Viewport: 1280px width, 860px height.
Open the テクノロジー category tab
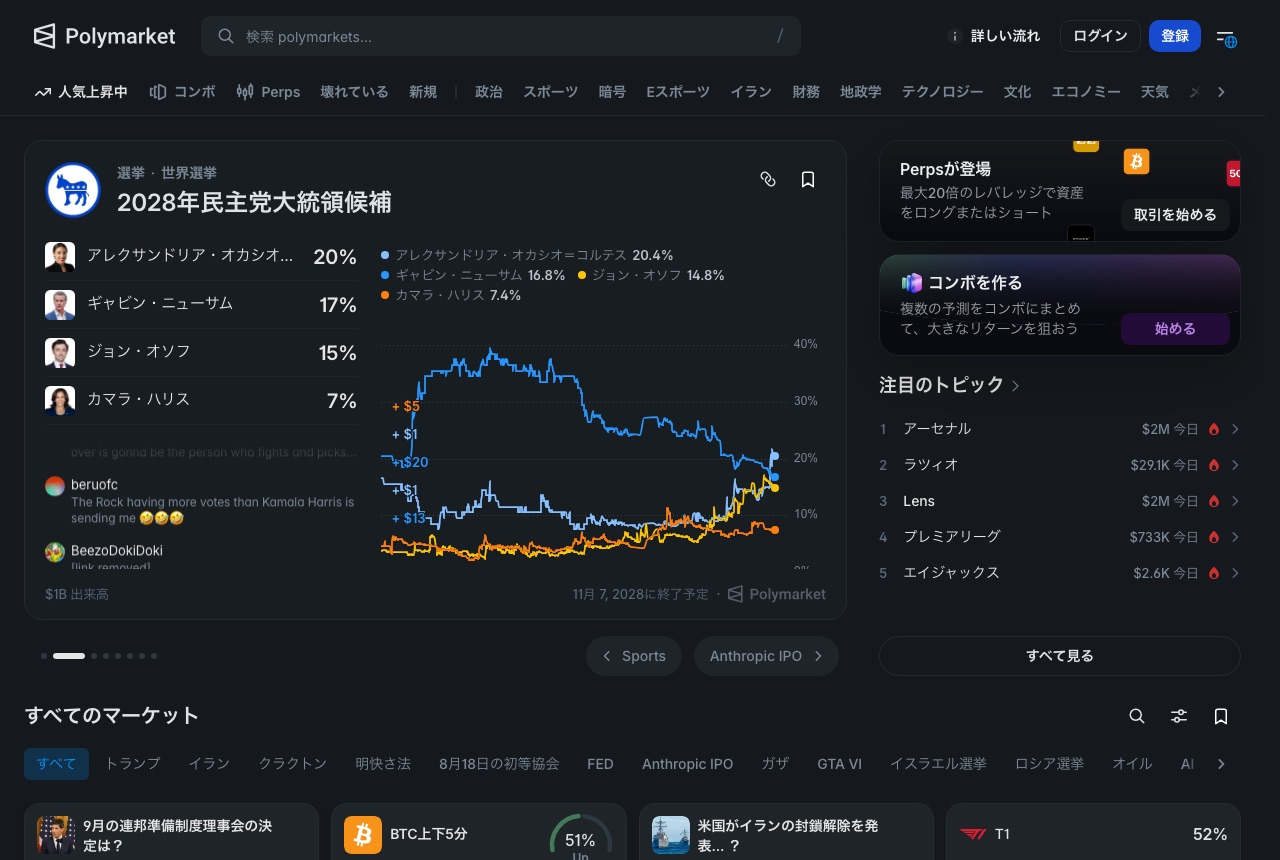tap(943, 92)
